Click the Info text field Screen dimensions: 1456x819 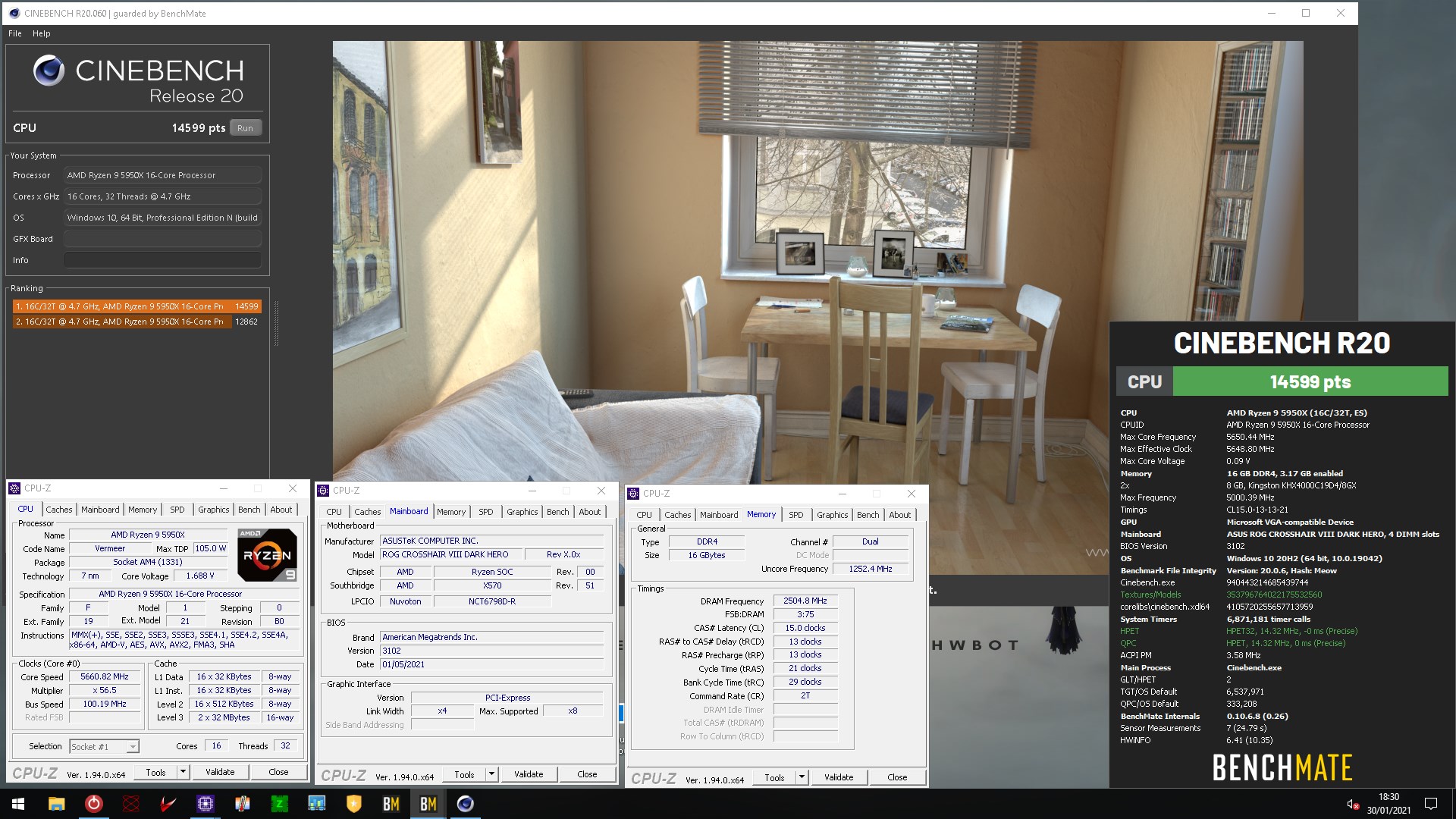pos(162,260)
